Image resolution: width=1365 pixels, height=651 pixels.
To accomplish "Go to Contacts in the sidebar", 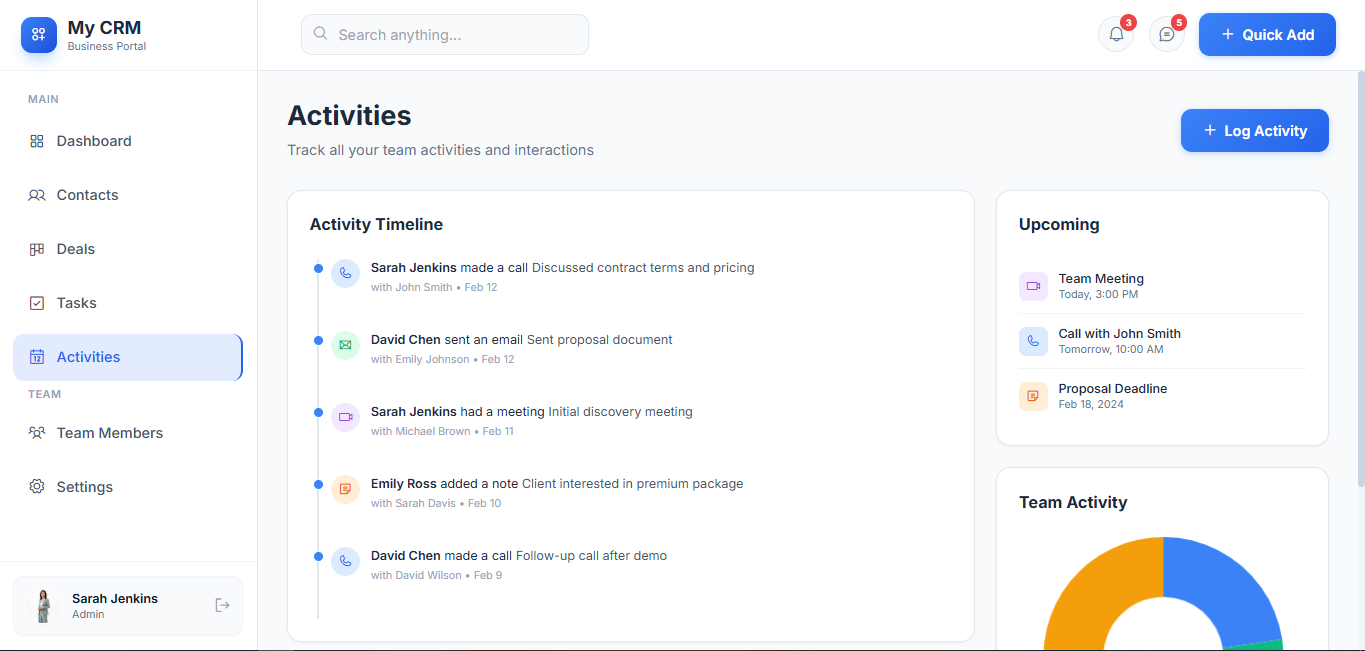I will (87, 195).
